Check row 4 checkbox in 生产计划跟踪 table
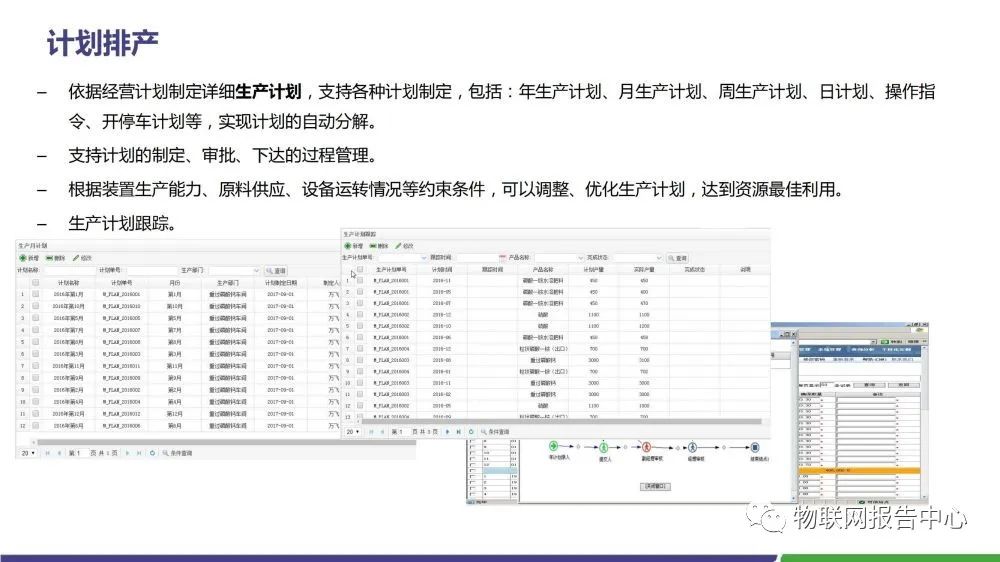1000x562 pixels. point(360,314)
